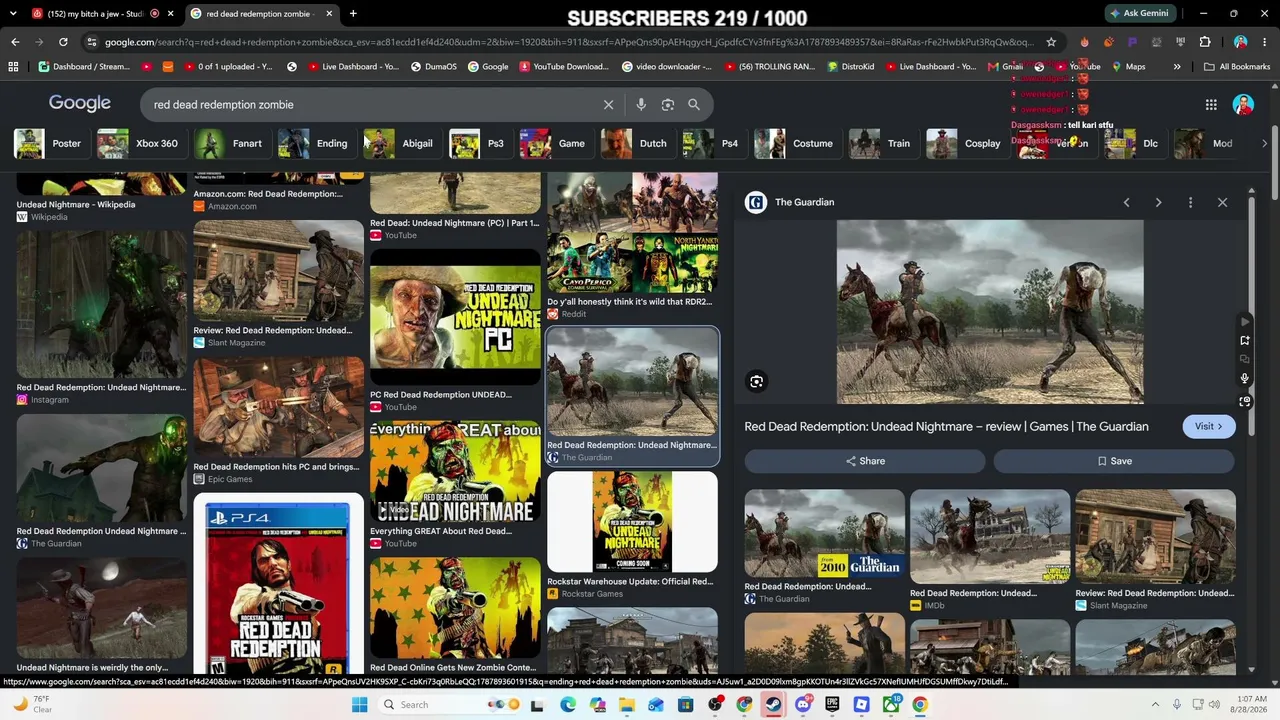Go to the previous image in the preview panel
This screenshot has height=720, width=1280.
point(1126,202)
